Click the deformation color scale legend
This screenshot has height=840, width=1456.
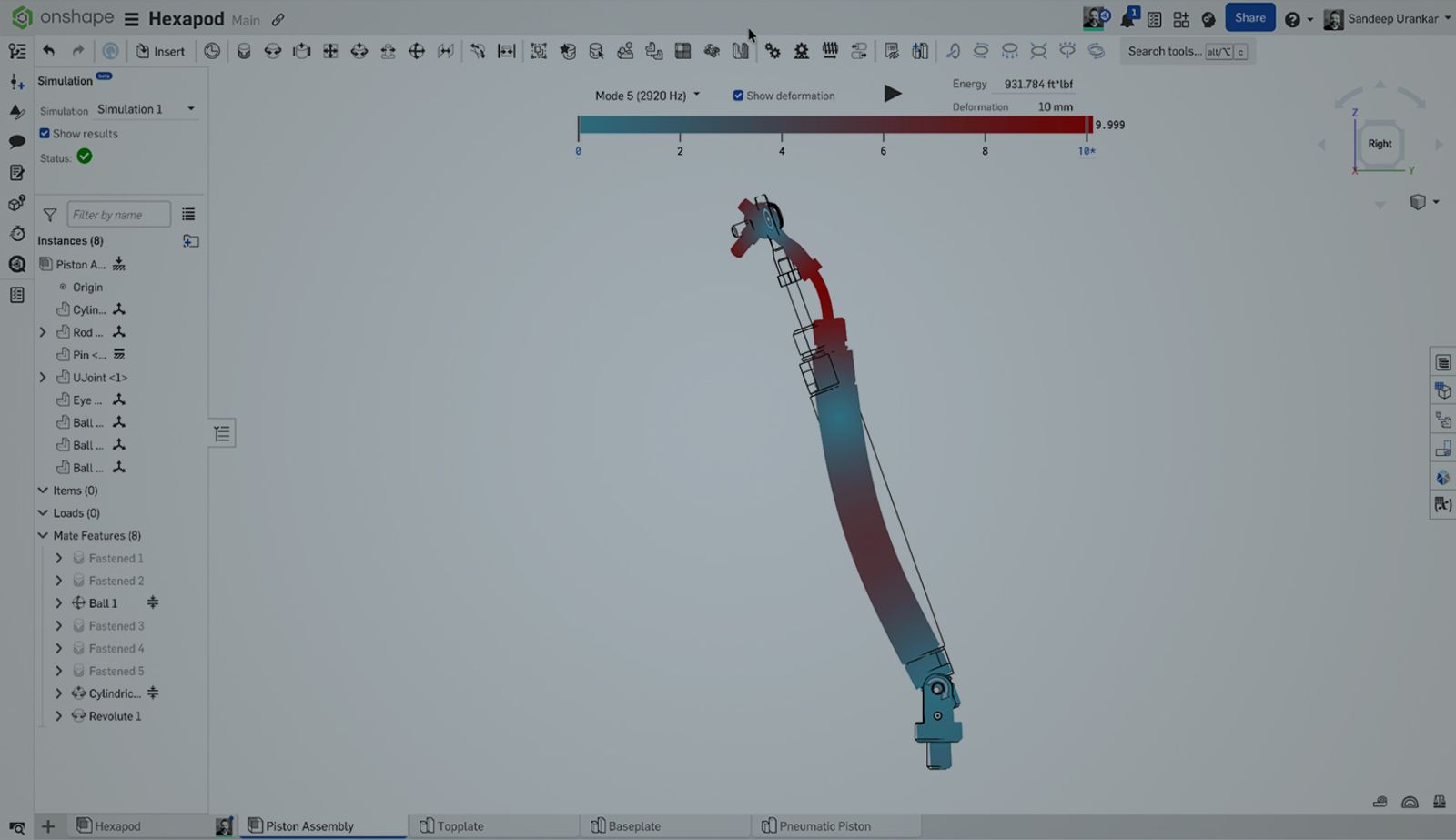(833, 125)
